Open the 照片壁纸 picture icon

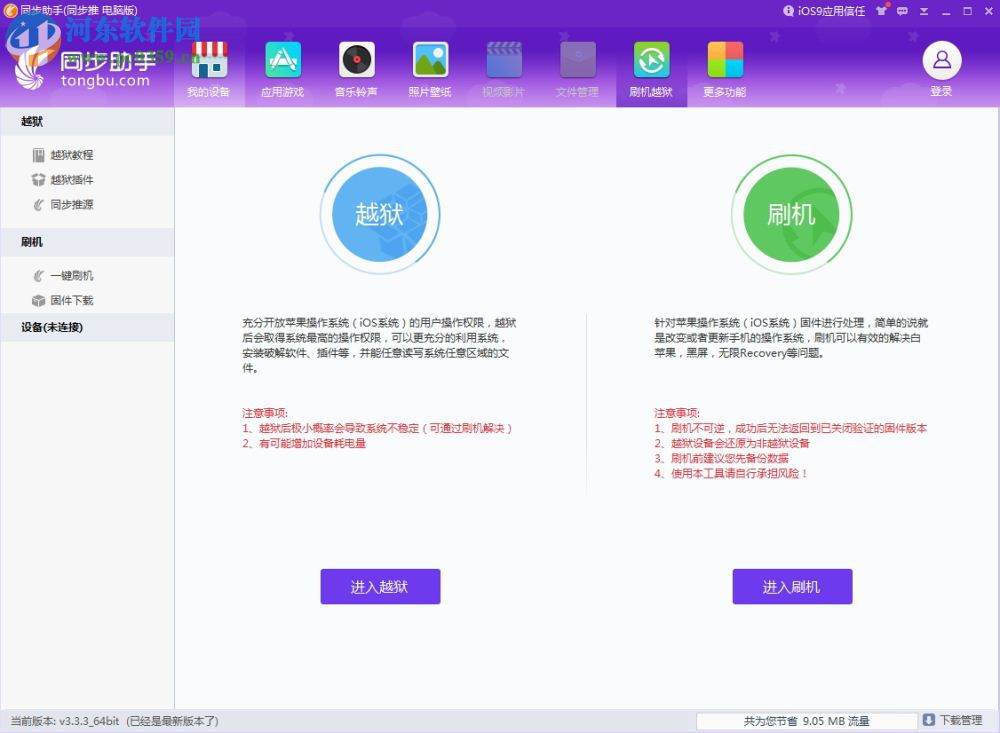pyautogui.click(x=430, y=60)
